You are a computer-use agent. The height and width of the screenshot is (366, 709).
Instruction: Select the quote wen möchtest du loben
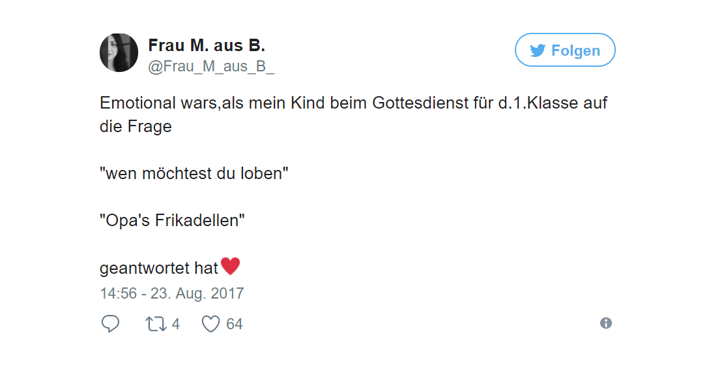pyautogui.click(x=194, y=173)
